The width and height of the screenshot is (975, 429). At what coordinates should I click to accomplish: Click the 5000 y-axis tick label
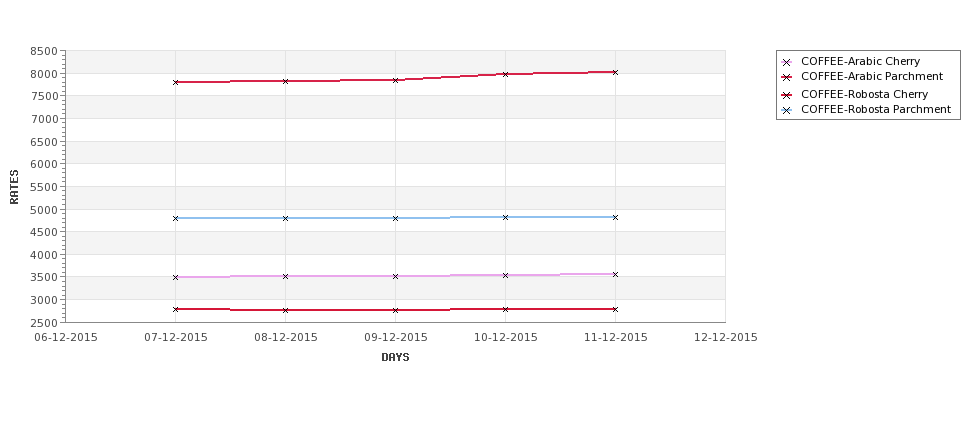pyautogui.click(x=44, y=210)
